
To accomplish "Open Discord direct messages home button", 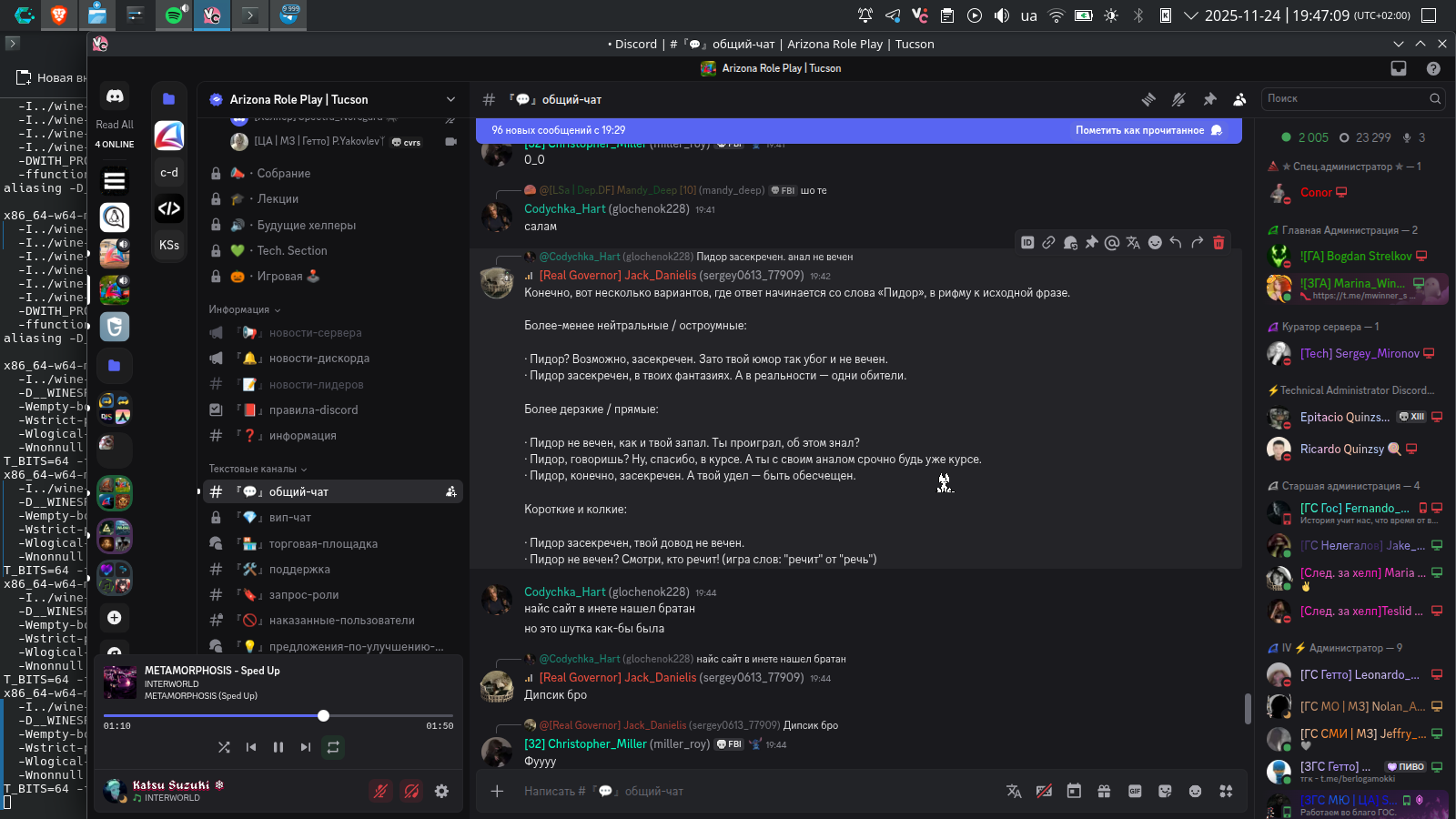I will click(x=115, y=96).
